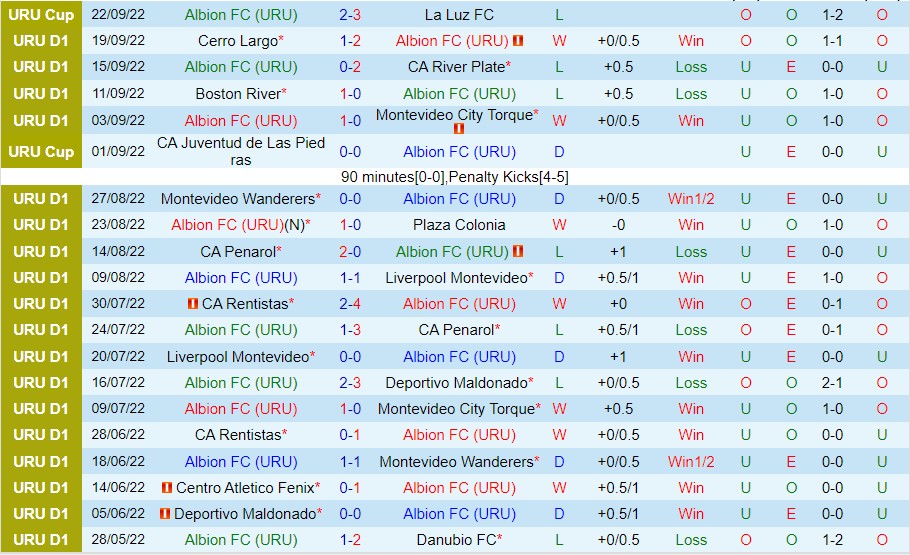Select URU D1 label dated 28/05/22
The width and height of the screenshot is (910, 555).
(x=41, y=540)
